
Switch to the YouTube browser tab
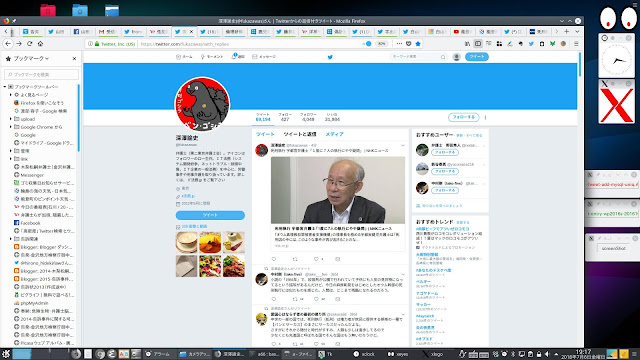coord(463,31)
